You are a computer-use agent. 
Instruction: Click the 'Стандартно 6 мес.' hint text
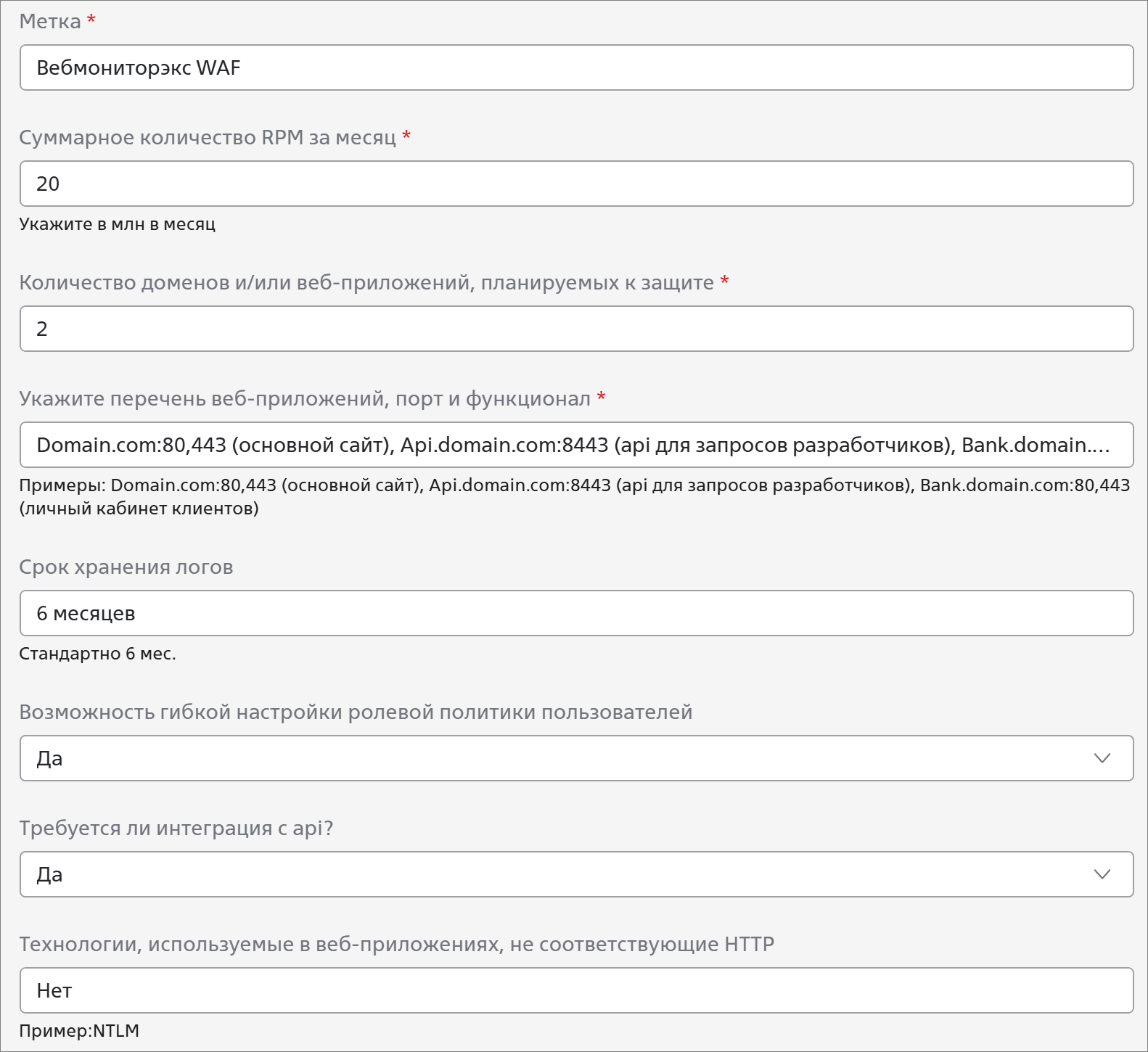[98, 654]
